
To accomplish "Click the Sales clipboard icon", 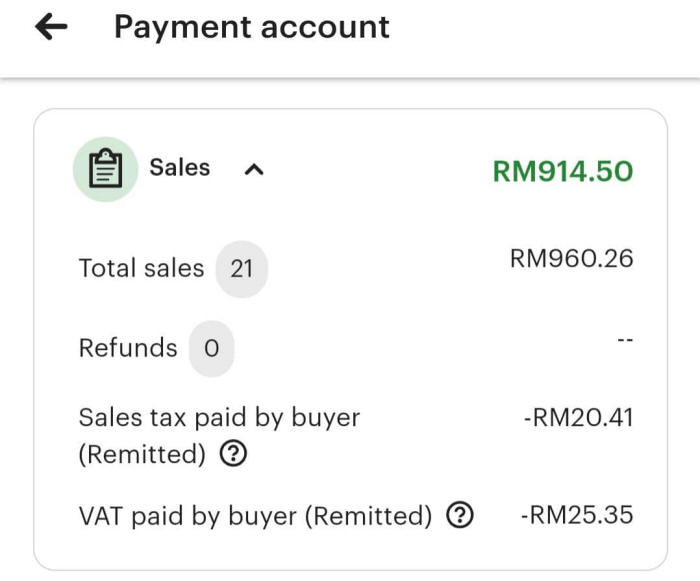I will (x=105, y=170).
